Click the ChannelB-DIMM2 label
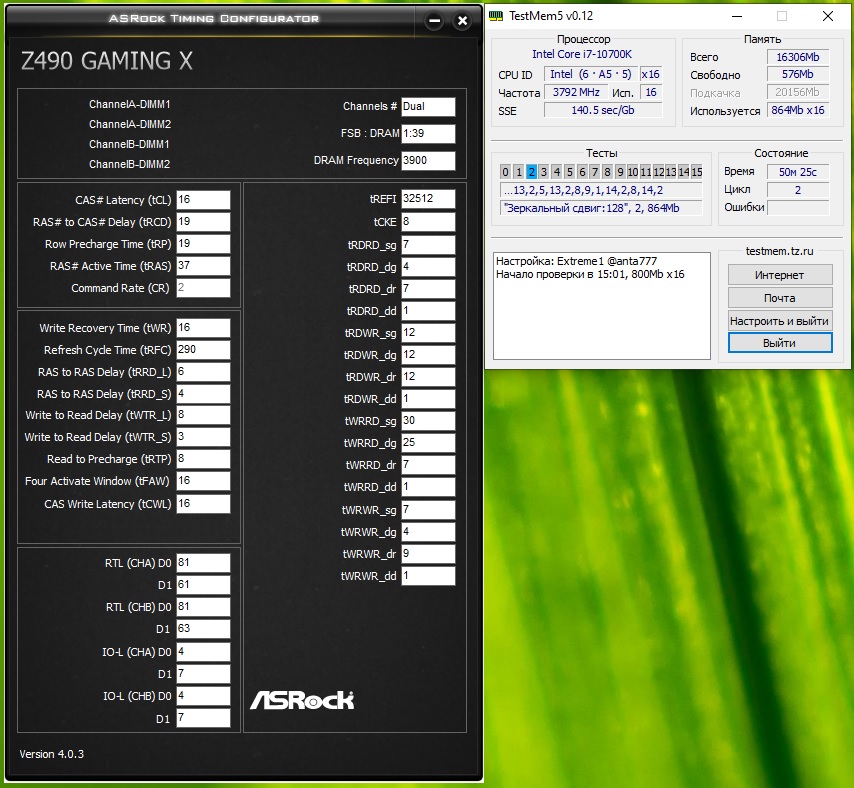Viewport: 854px width, 788px height. pos(130,164)
